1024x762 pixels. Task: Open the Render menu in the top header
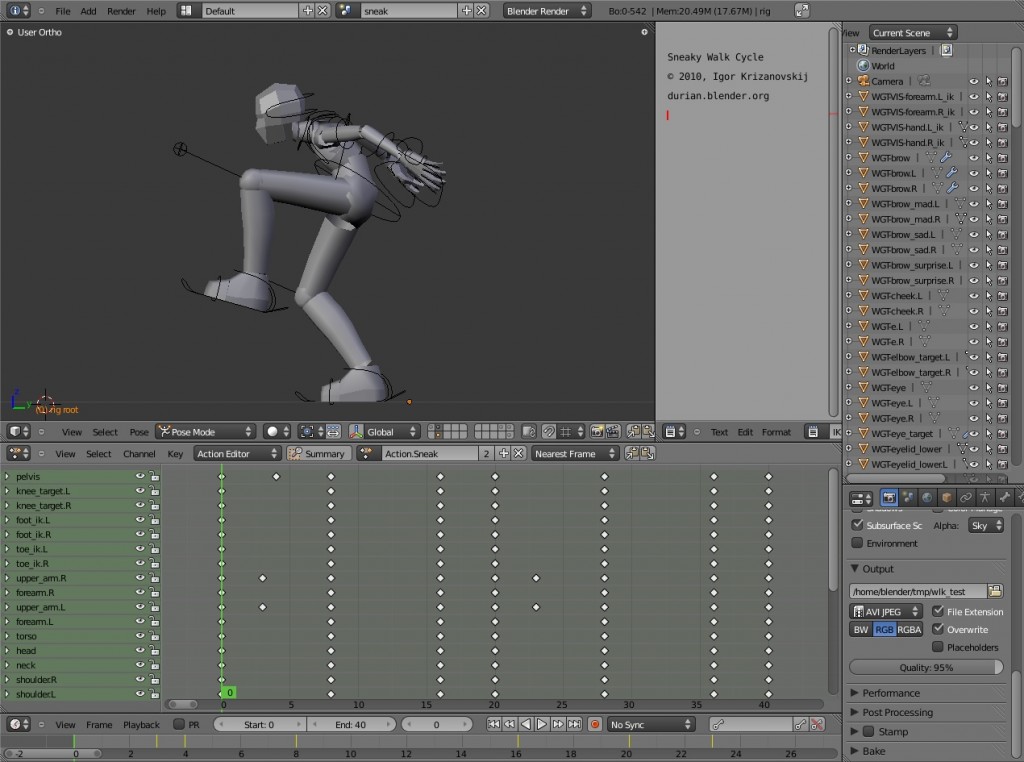(x=120, y=11)
